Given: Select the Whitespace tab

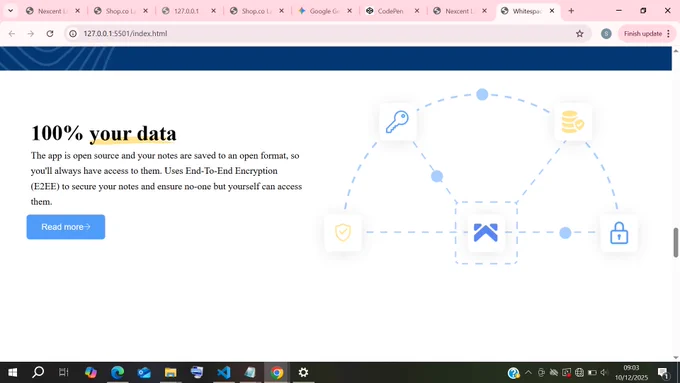Looking at the screenshot, I should pyautogui.click(x=528, y=11).
